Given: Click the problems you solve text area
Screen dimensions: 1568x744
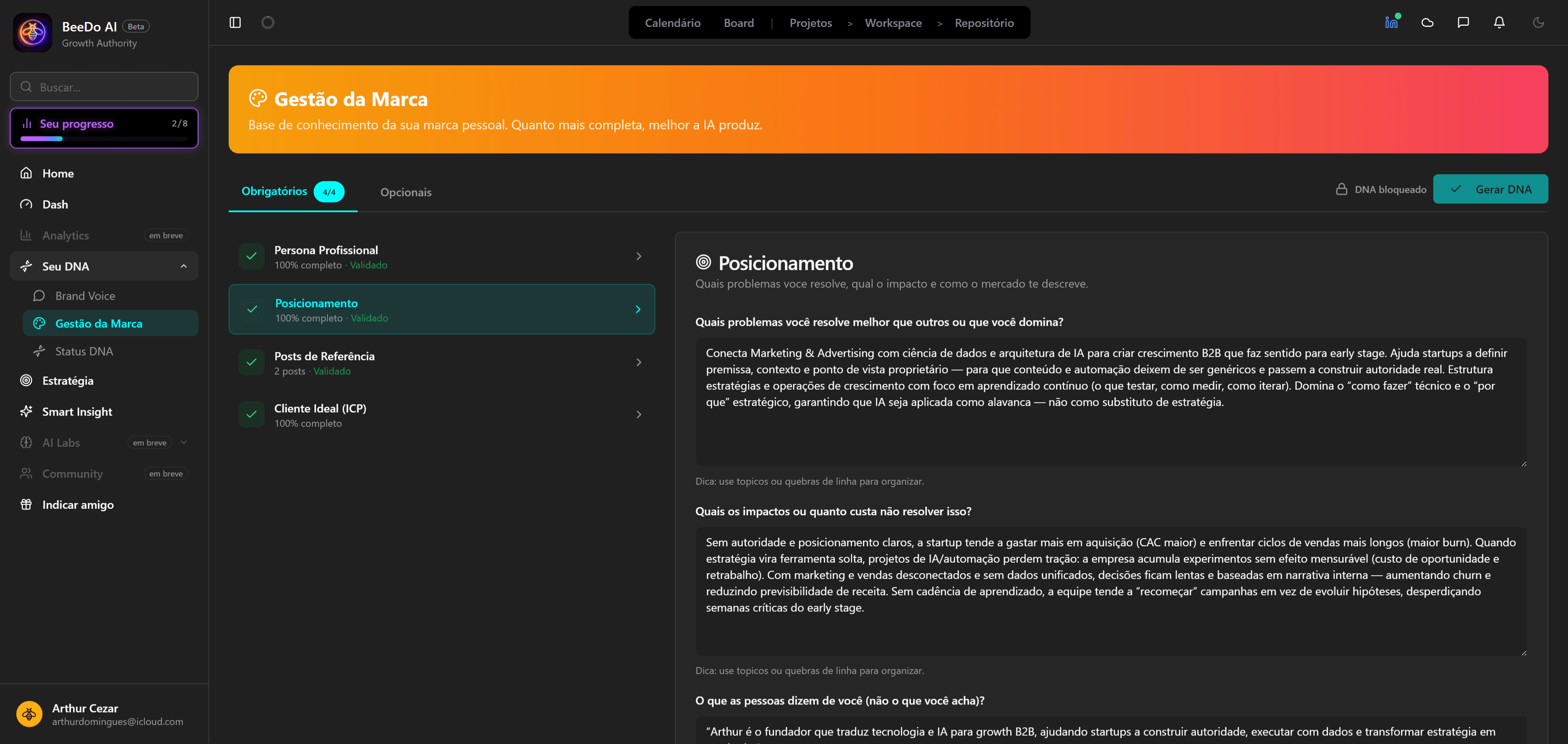Looking at the screenshot, I should (x=1111, y=402).
